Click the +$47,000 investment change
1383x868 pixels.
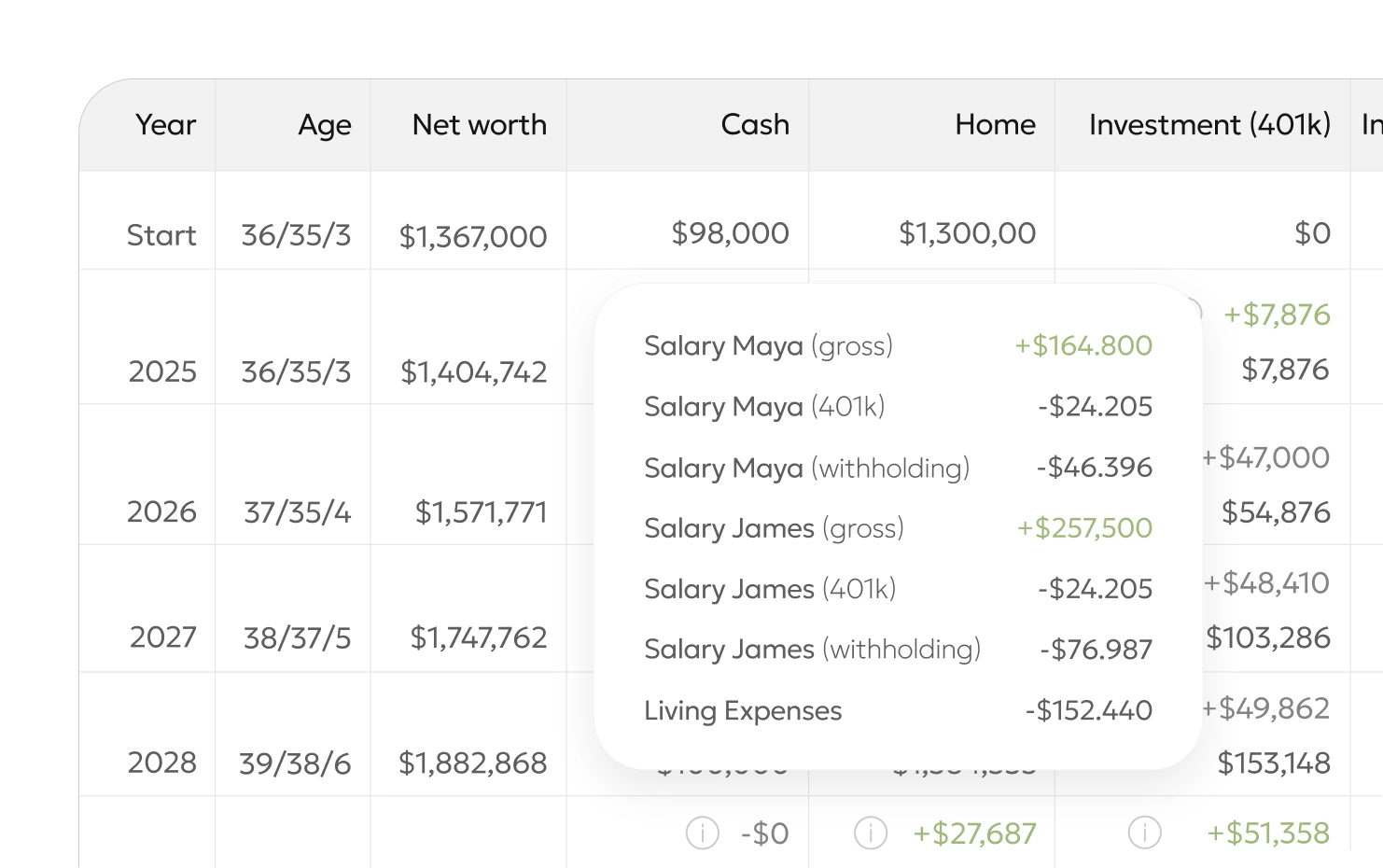(1264, 457)
